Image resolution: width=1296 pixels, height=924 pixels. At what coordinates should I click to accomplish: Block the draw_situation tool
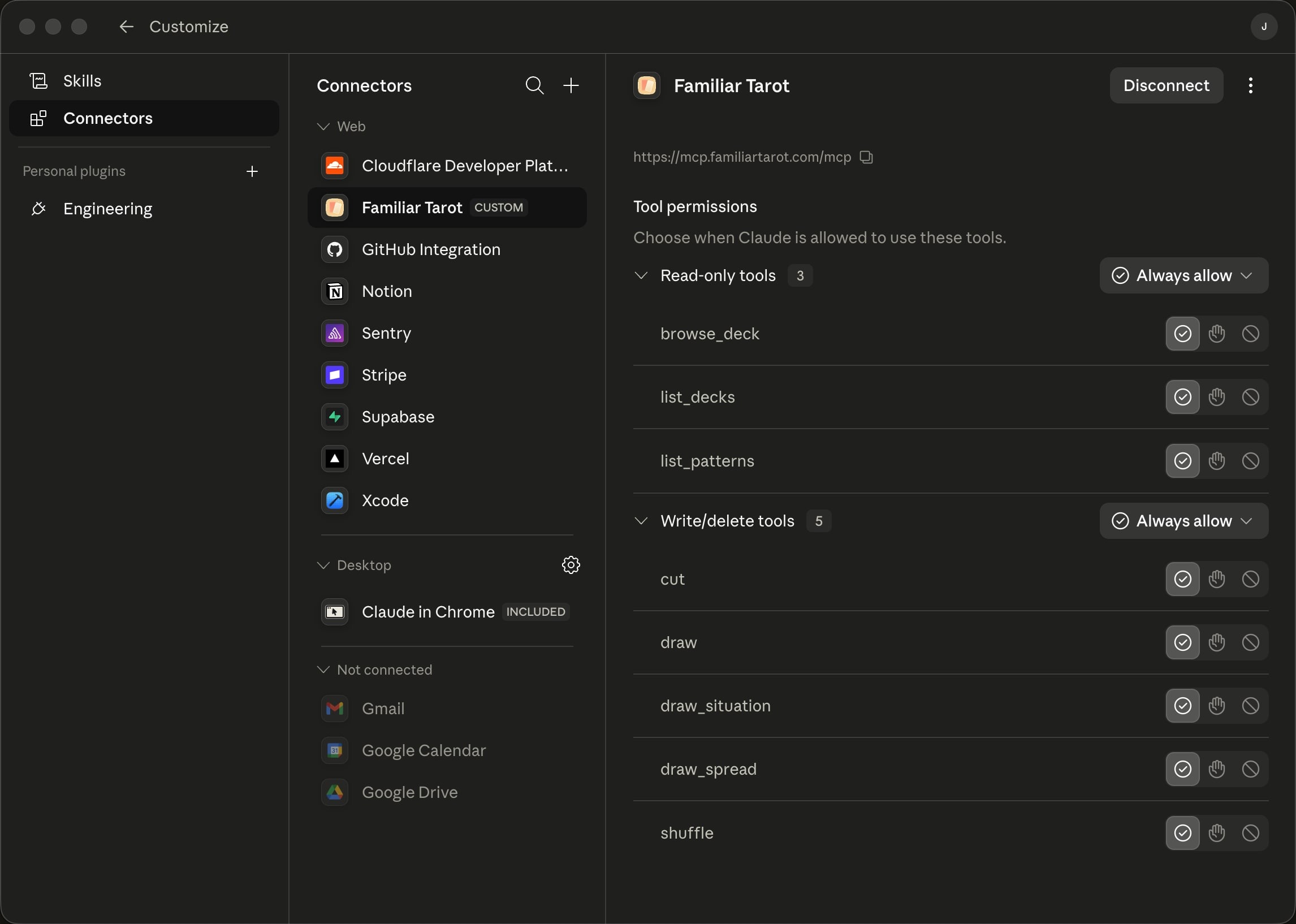pyautogui.click(x=1250, y=706)
